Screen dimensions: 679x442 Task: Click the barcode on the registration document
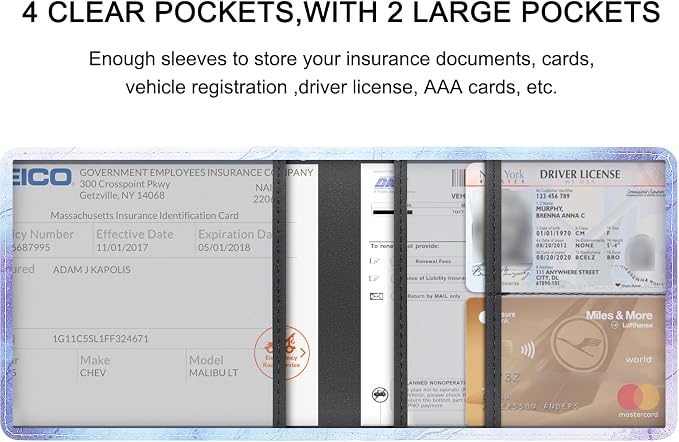click(458, 178)
